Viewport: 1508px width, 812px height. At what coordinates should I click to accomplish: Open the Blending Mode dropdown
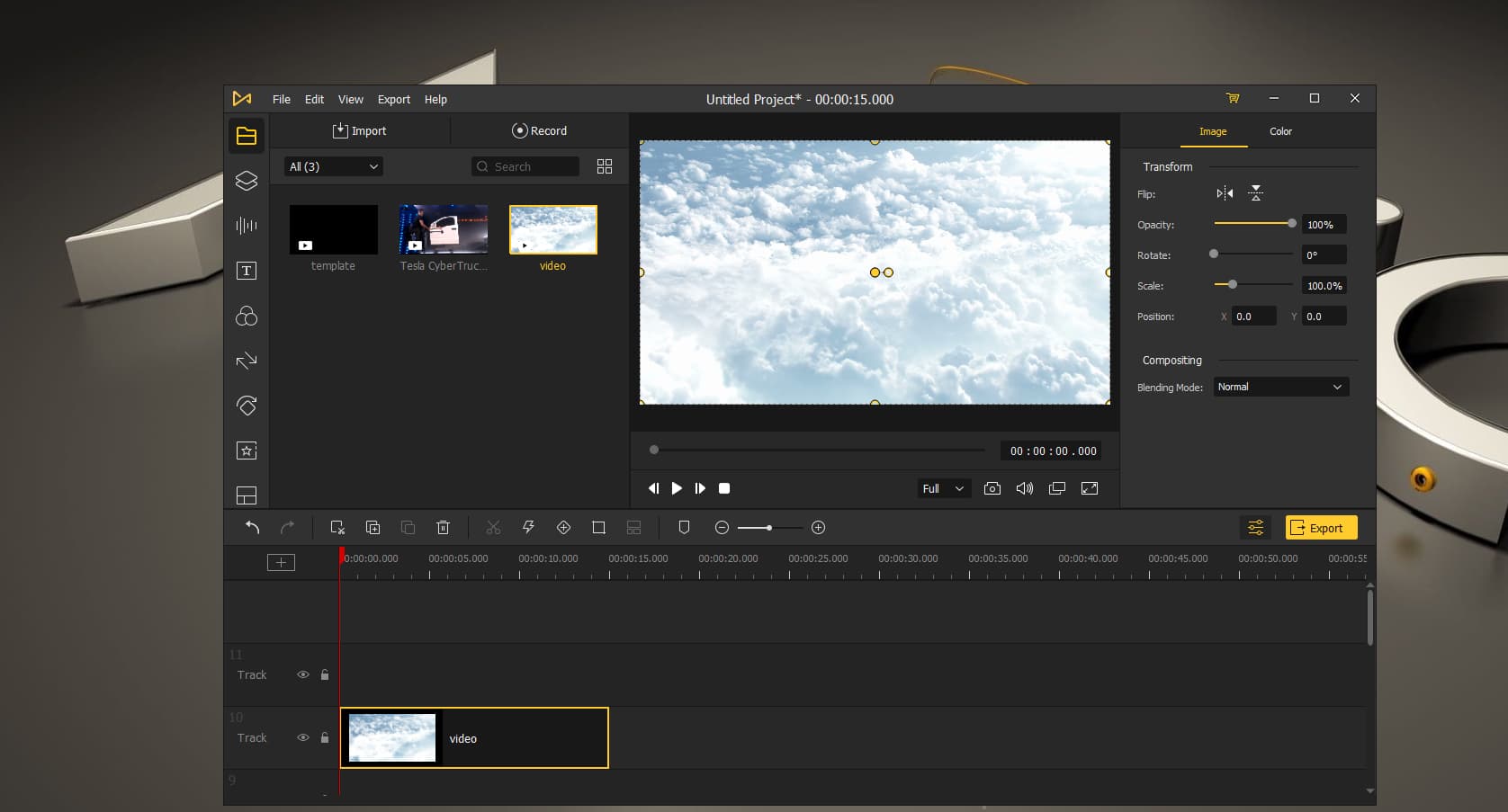(x=1280, y=387)
